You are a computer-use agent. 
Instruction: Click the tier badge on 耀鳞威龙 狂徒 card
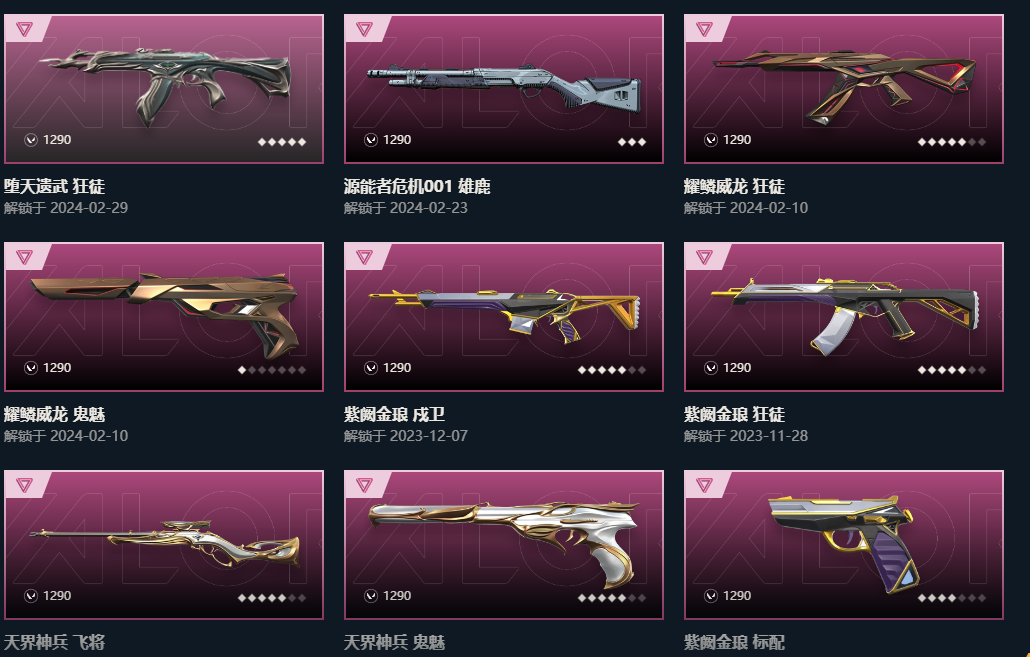coord(704,29)
